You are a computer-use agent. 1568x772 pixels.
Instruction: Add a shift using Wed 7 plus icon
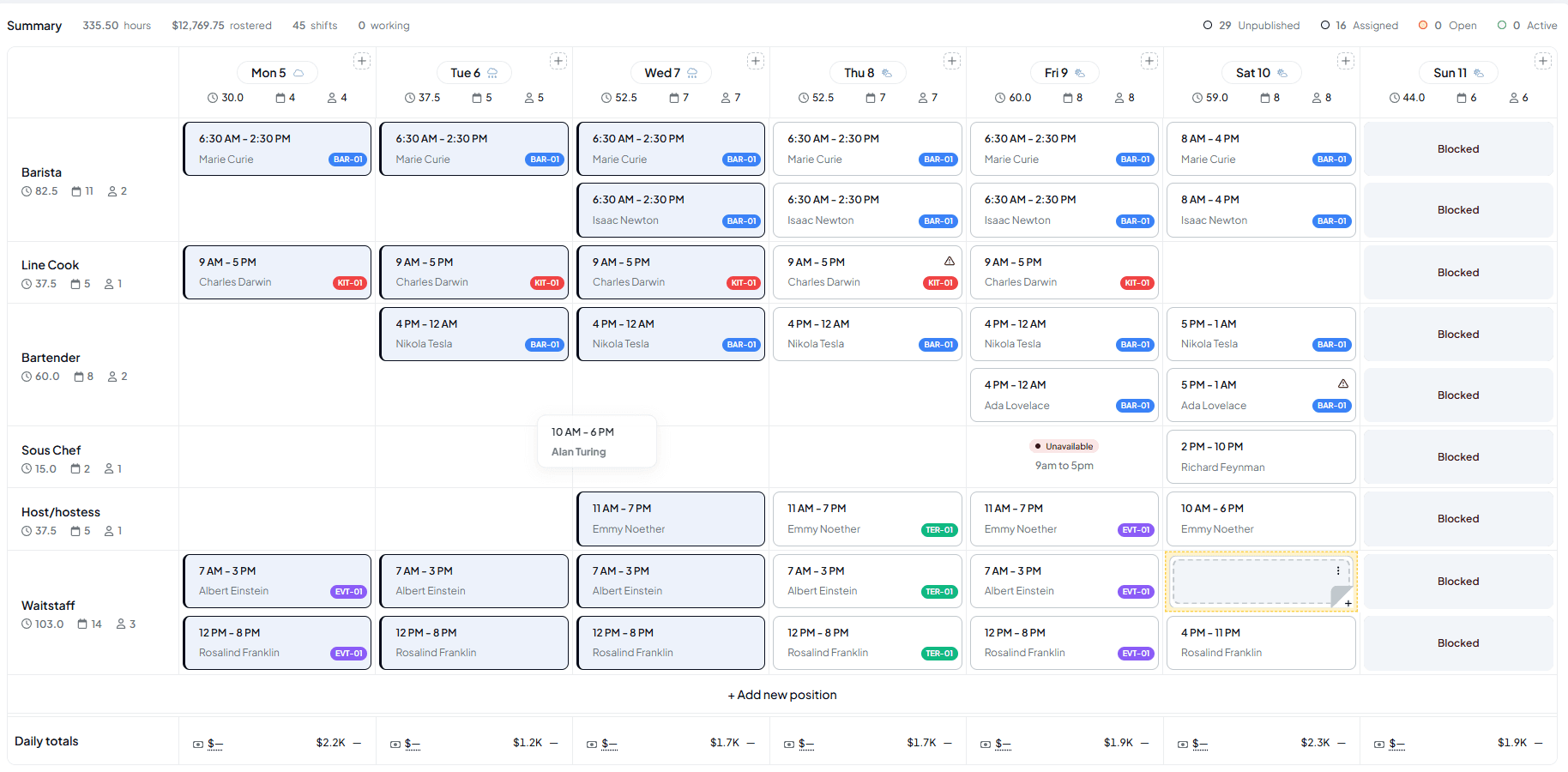(x=756, y=61)
